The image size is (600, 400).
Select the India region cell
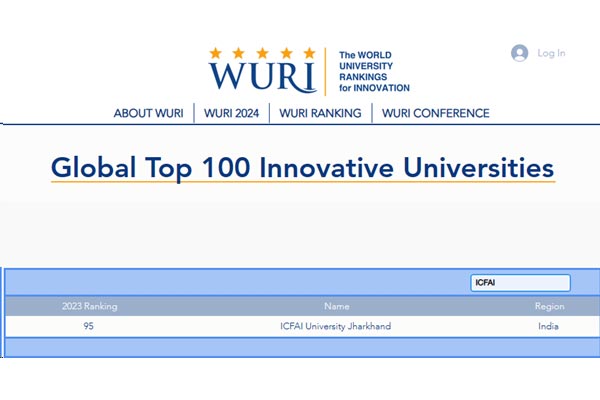pos(548,326)
